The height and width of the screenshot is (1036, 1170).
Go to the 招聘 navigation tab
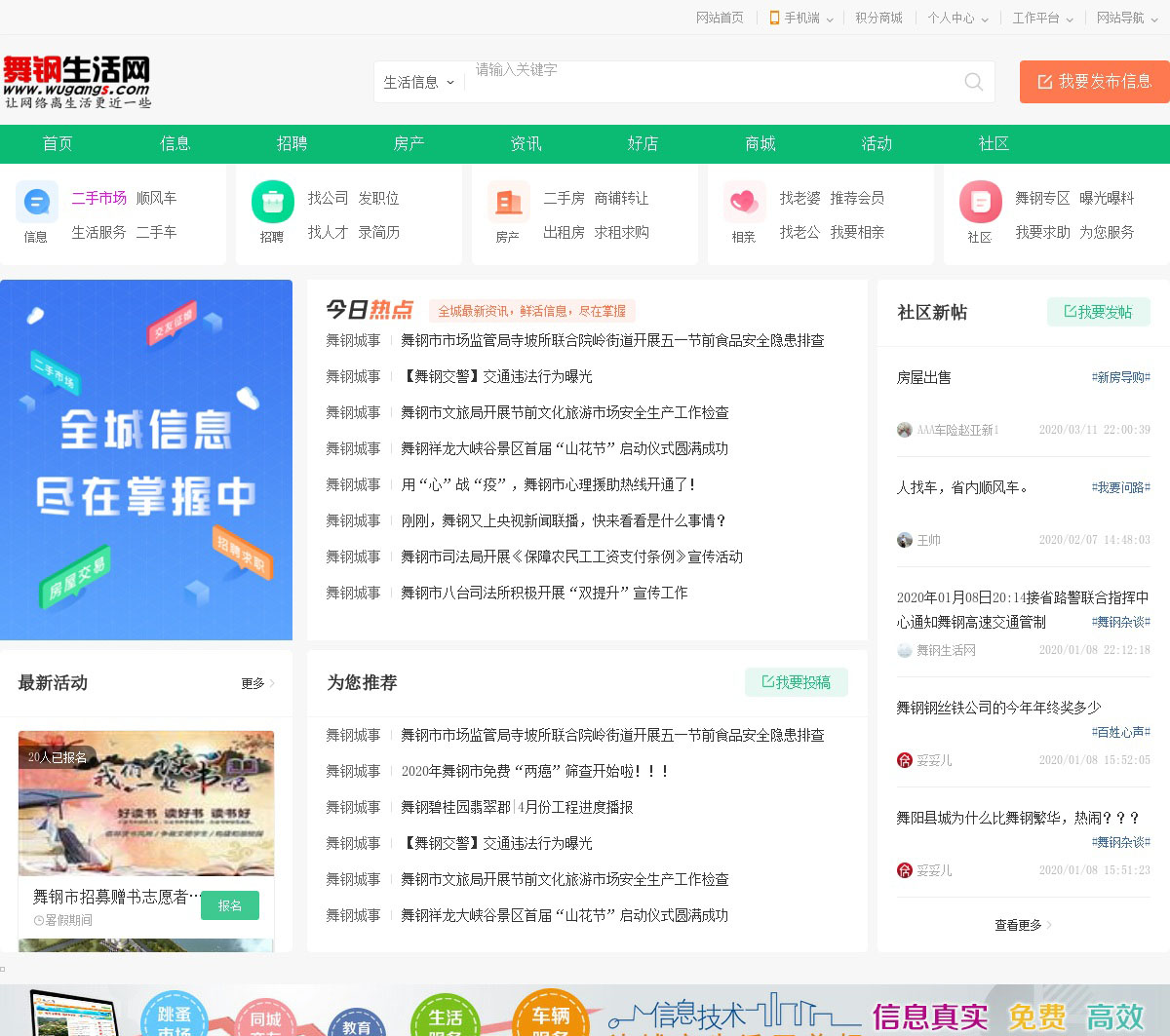pos(292,143)
